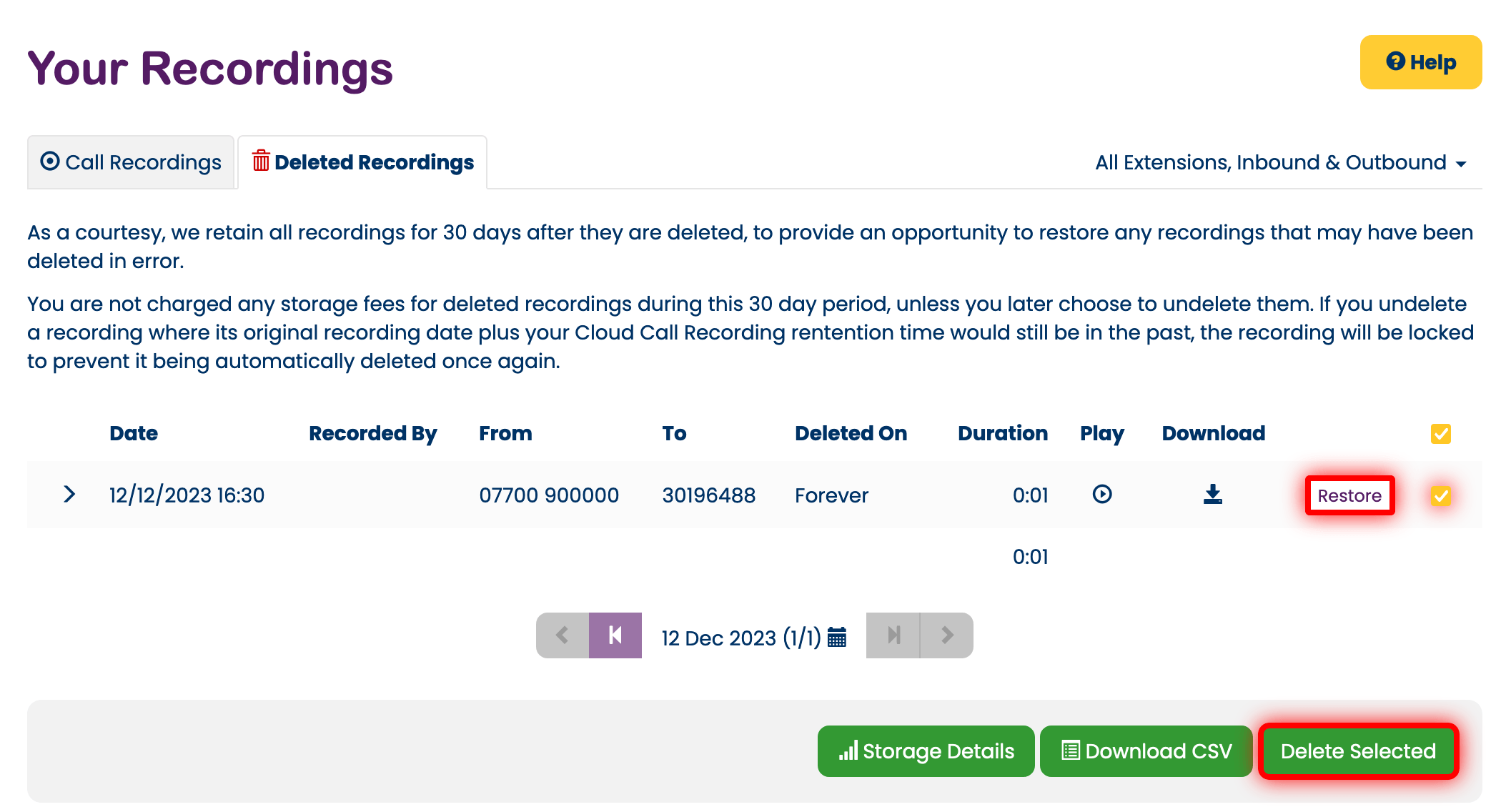Image resolution: width=1511 pixels, height=812 pixels.
Task: Click the Forever deleted-on value
Action: 831,495
